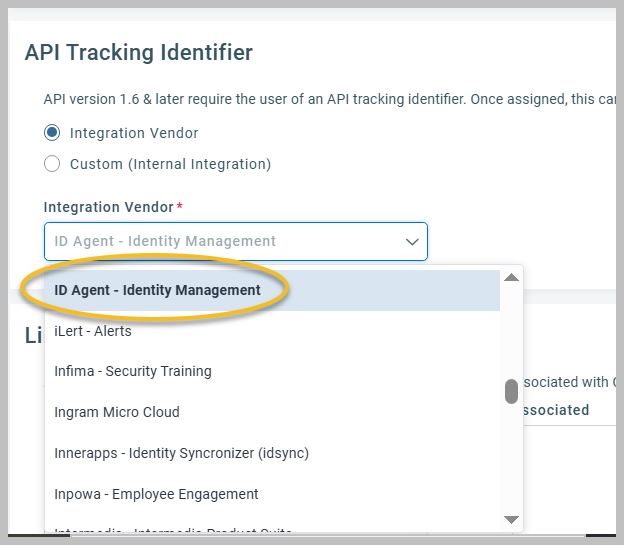Viewport: 624px width, 545px height.
Task: Click the Custom (Internal Integration) label text
Action: (170, 164)
